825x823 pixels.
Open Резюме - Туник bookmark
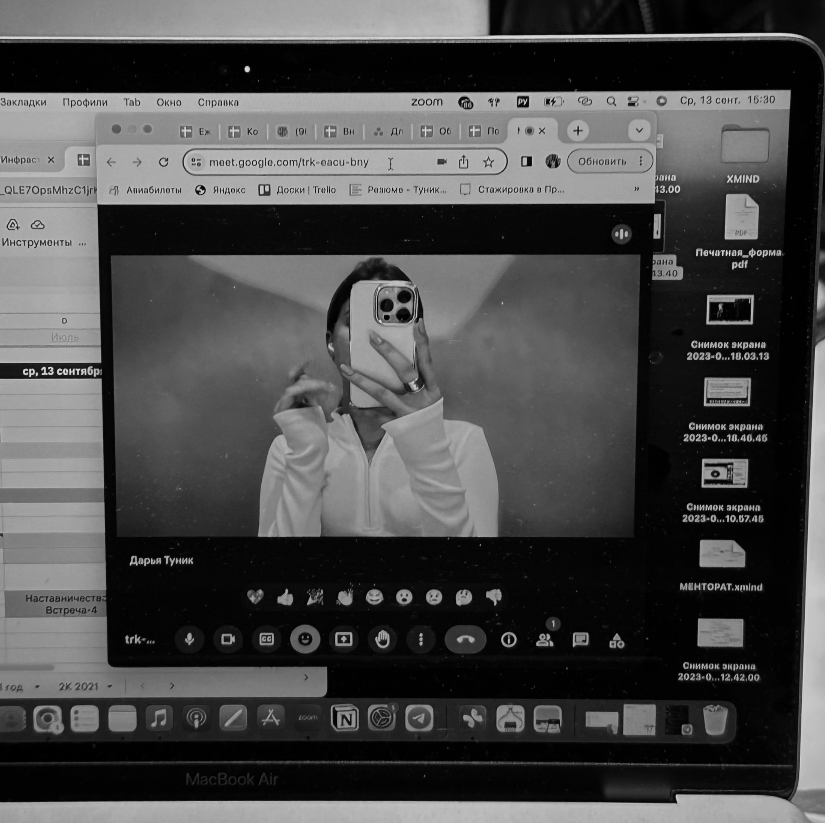coord(398,189)
